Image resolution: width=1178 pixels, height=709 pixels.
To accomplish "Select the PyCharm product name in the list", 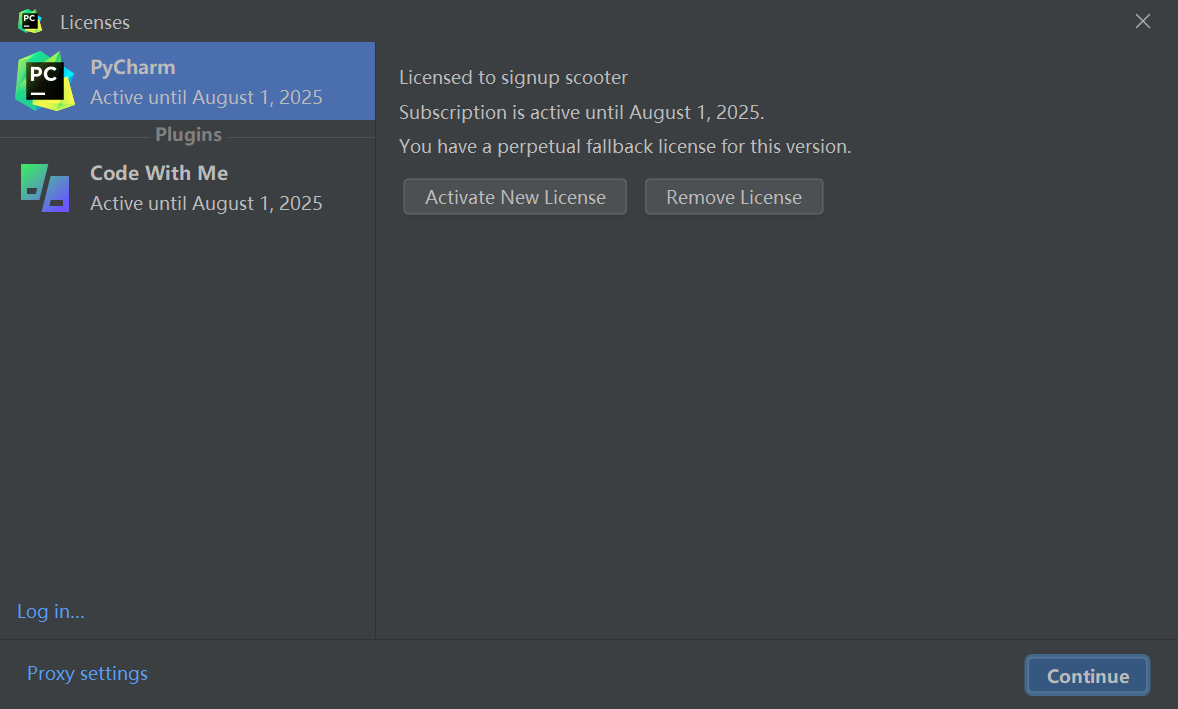I will click(133, 68).
